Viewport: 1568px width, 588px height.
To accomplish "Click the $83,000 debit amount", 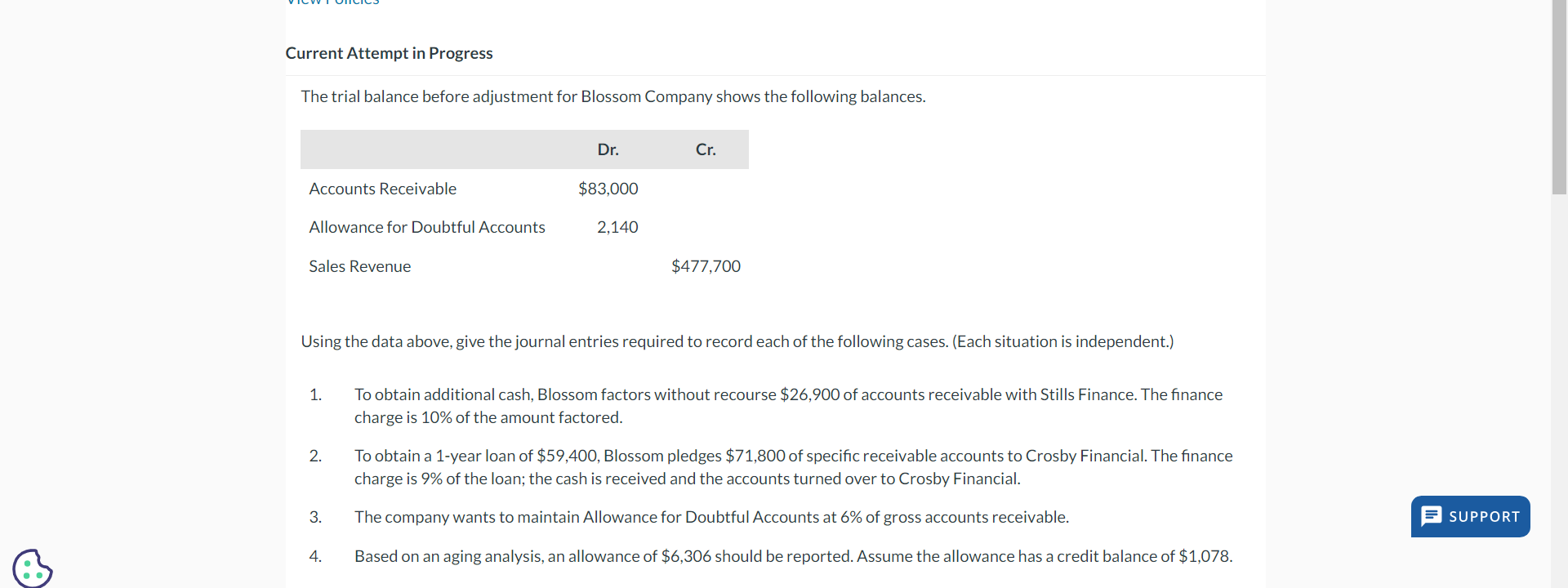I will [x=608, y=189].
